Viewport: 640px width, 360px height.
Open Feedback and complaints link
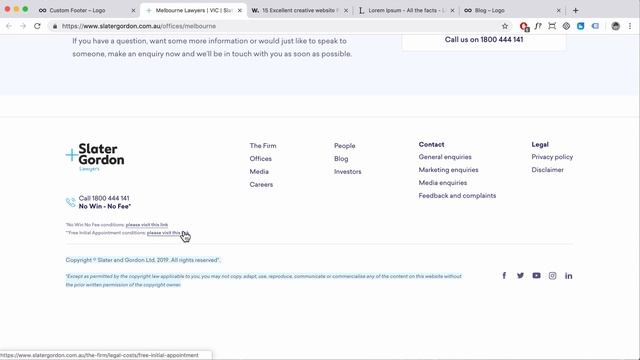pyautogui.click(x=457, y=196)
